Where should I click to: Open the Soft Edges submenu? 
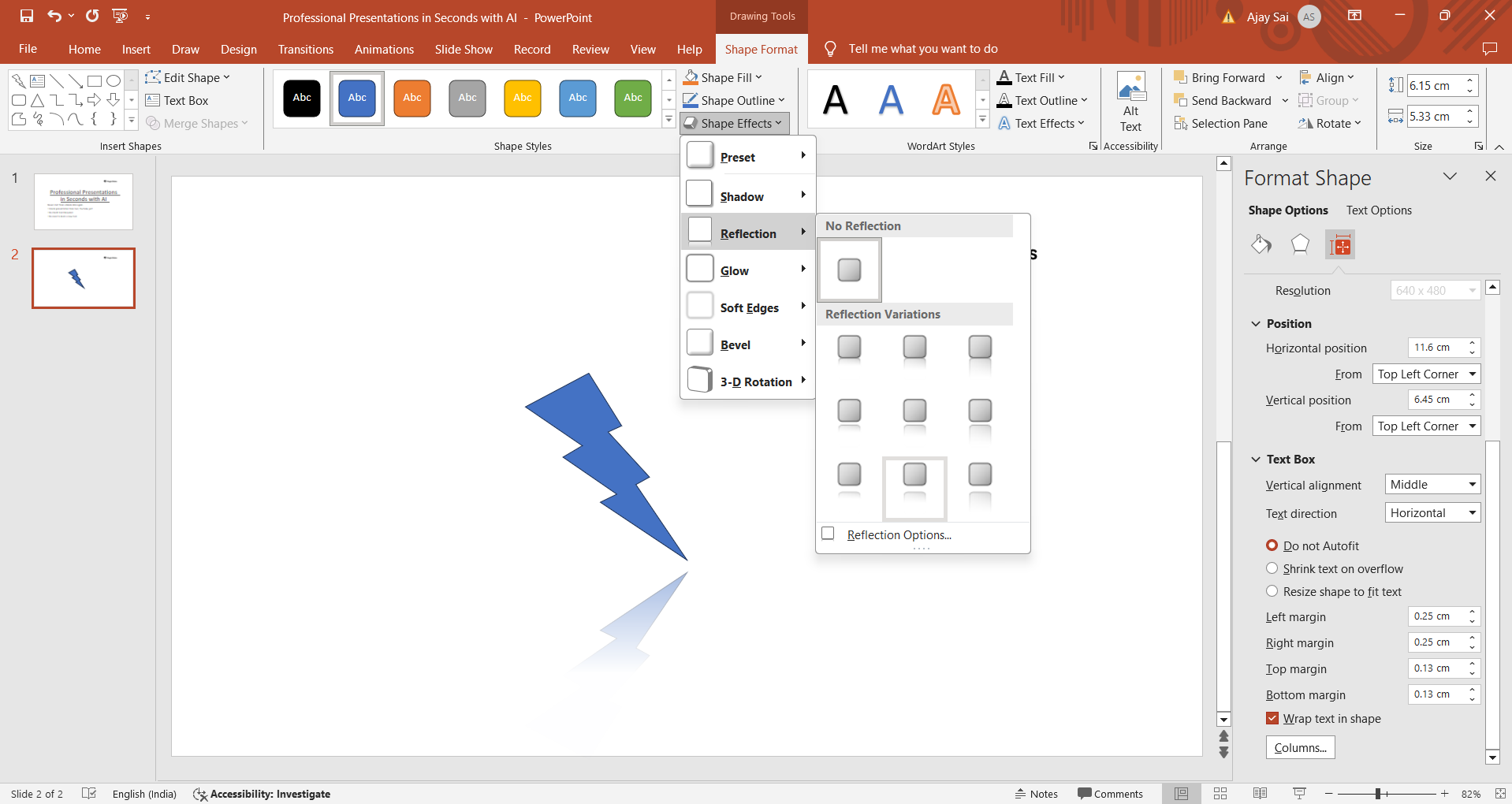tap(747, 307)
